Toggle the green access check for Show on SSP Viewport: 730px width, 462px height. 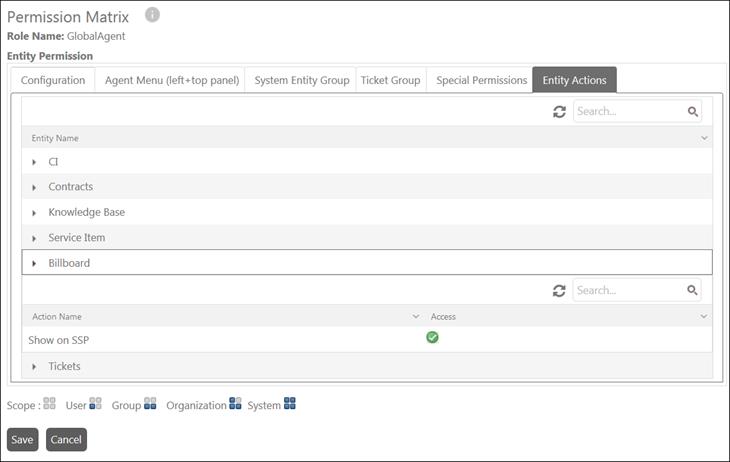[x=432, y=338]
